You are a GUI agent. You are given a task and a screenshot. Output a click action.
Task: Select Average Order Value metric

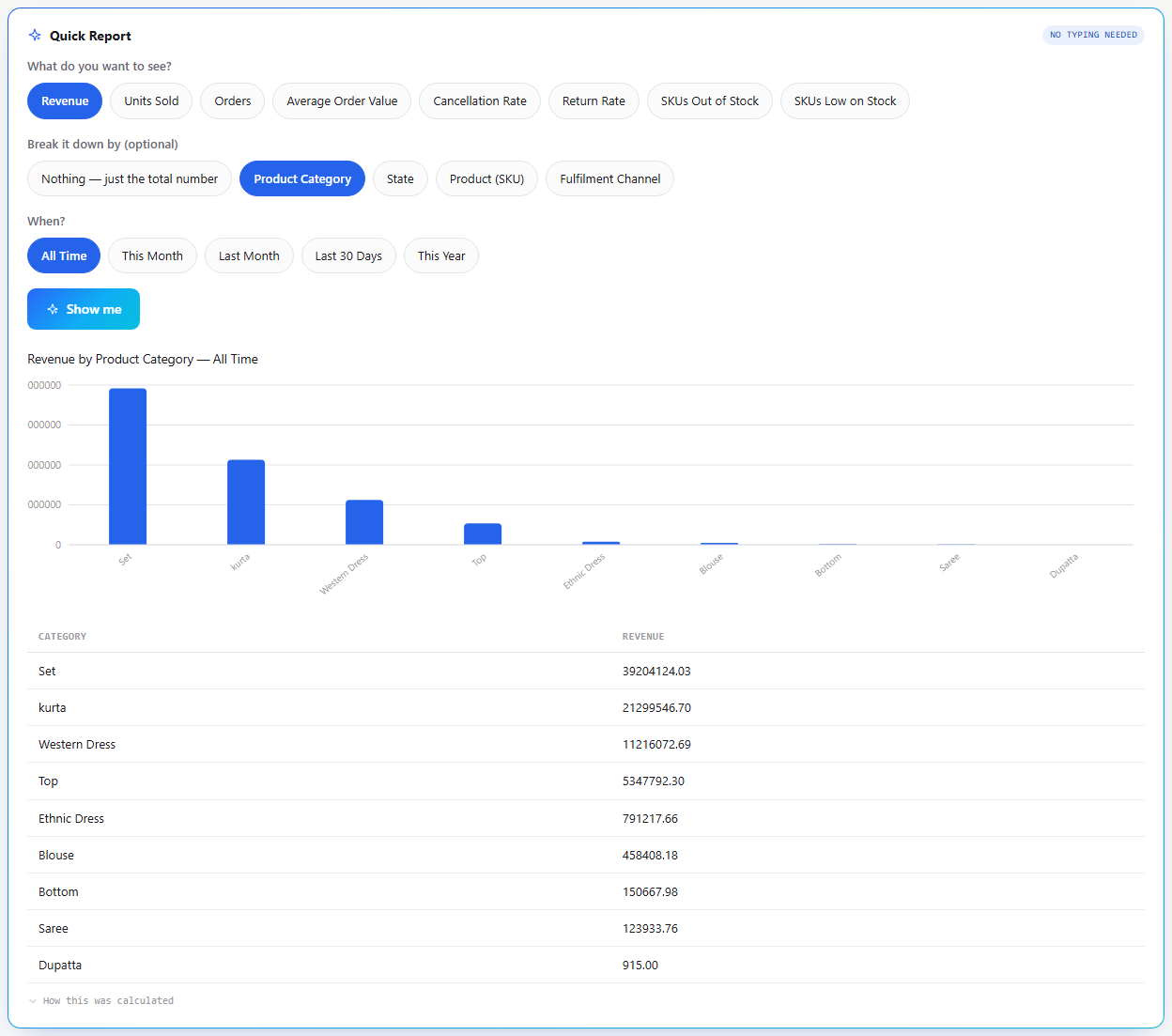click(x=342, y=101)
